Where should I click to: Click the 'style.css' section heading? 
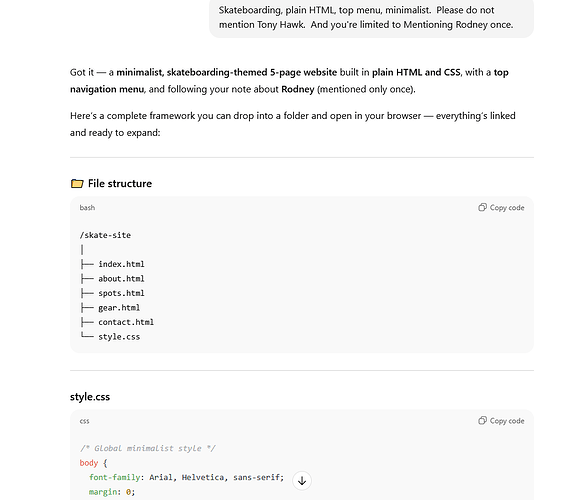pyautogui.click(x=90, y=397)
